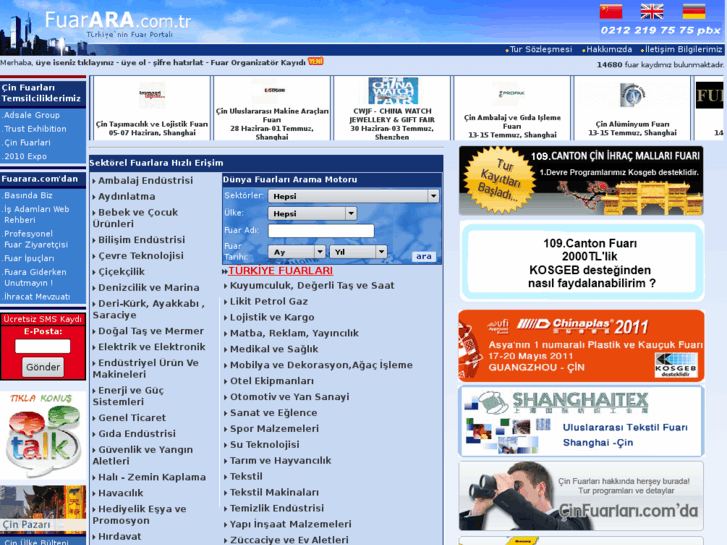Open the FuarARA.com.tr site logo

pyautogui.click(x=118, y=24)
